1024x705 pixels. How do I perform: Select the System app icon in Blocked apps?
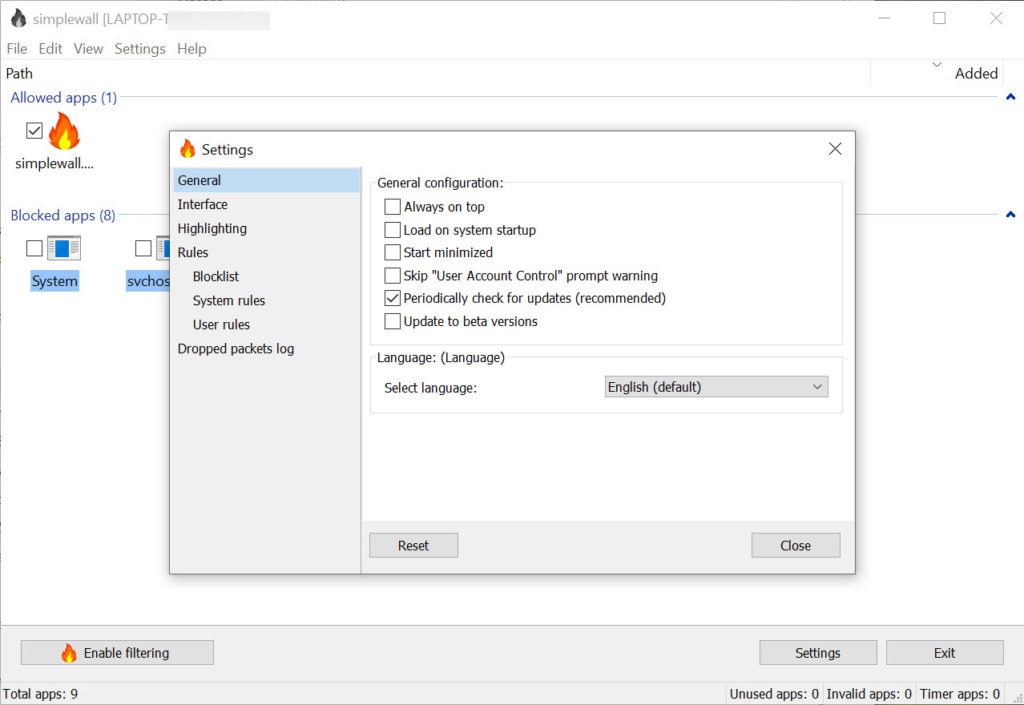tap(64, 248)
